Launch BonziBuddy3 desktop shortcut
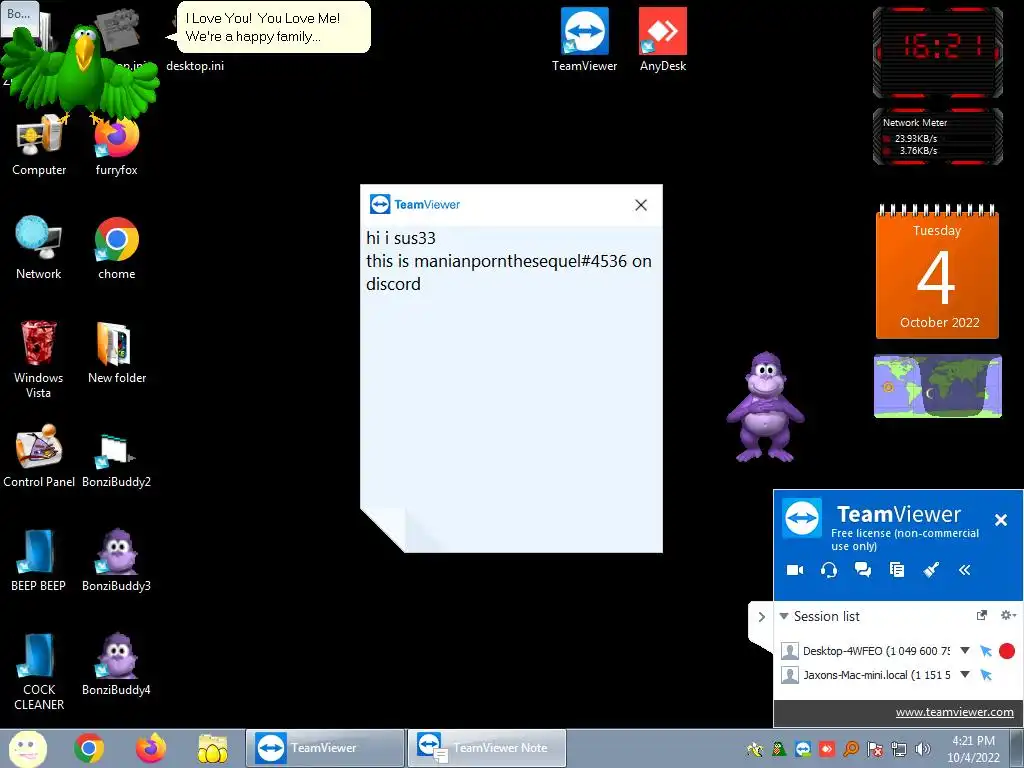 [116, 560]
